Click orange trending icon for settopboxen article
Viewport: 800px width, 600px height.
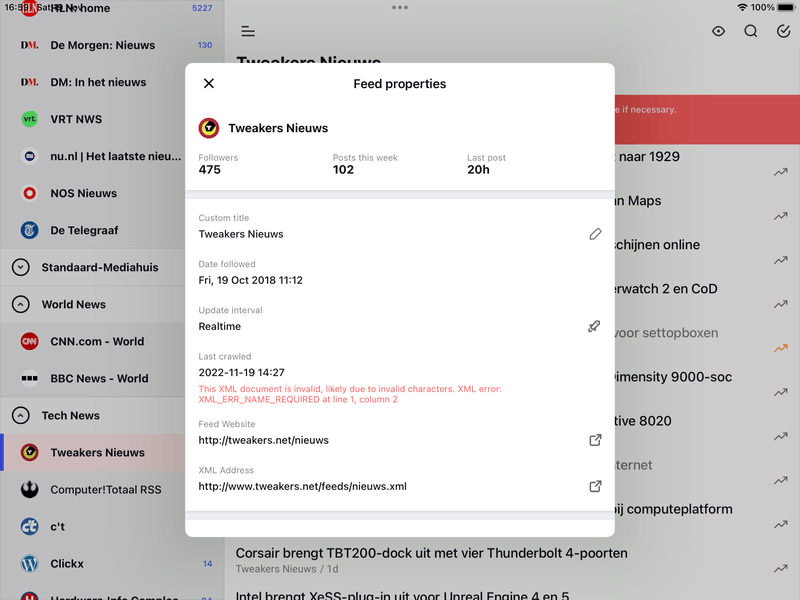[x=781, y=348]
